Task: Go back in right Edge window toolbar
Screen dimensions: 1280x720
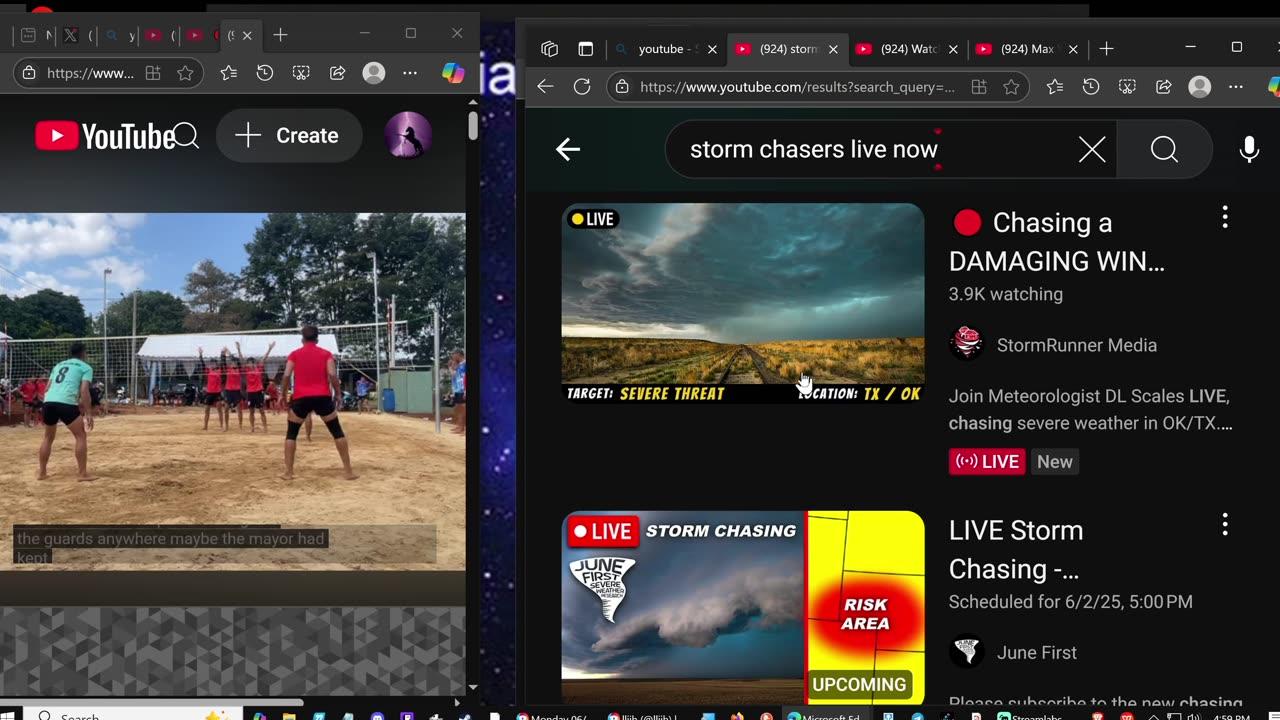Action: 545,87
